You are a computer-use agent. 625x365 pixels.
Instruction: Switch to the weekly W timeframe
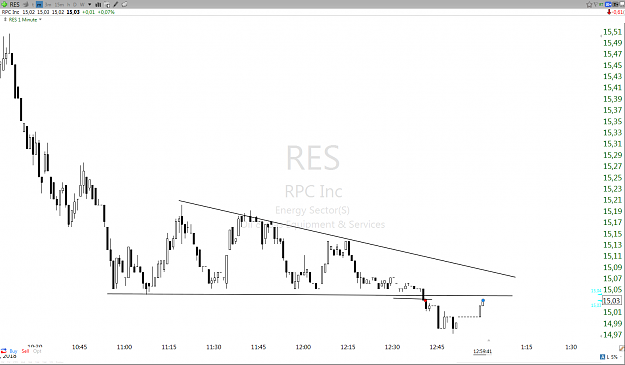[x=82, y=4]
